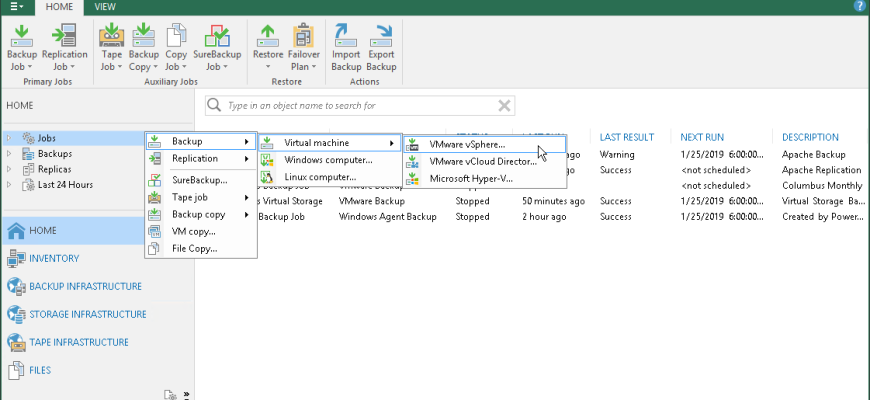Image resolution: width=870 pixels, height=400 pixels.
Task: Expand the Backups tree node
Action: point(10,154)
